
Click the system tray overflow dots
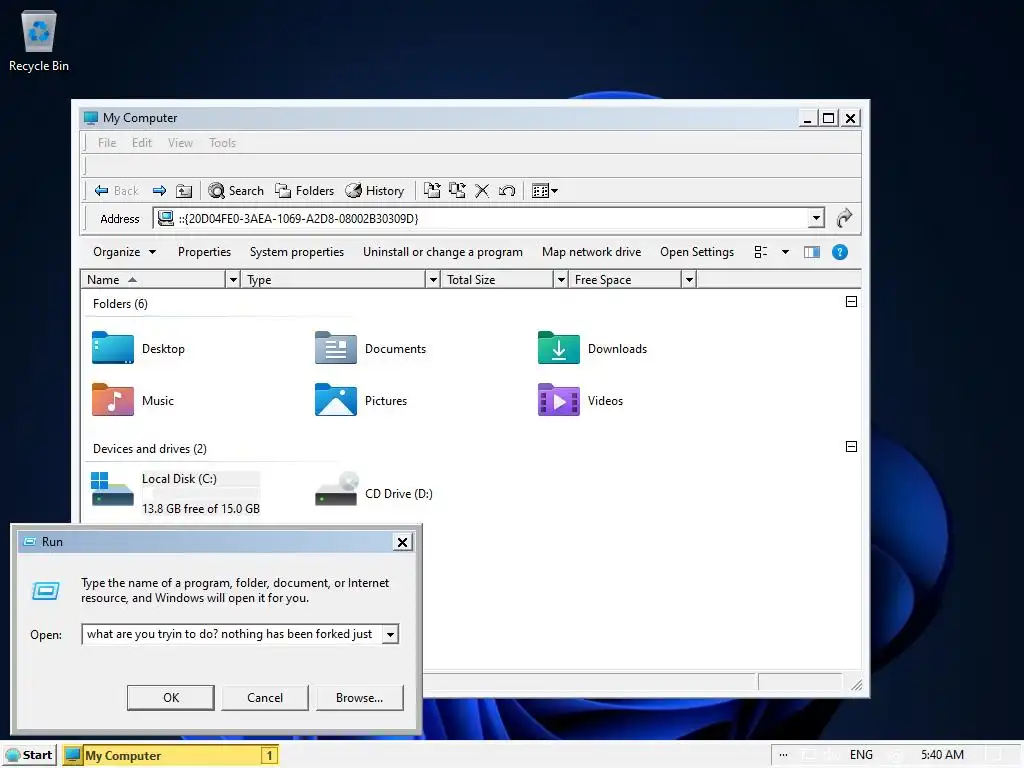783,755
